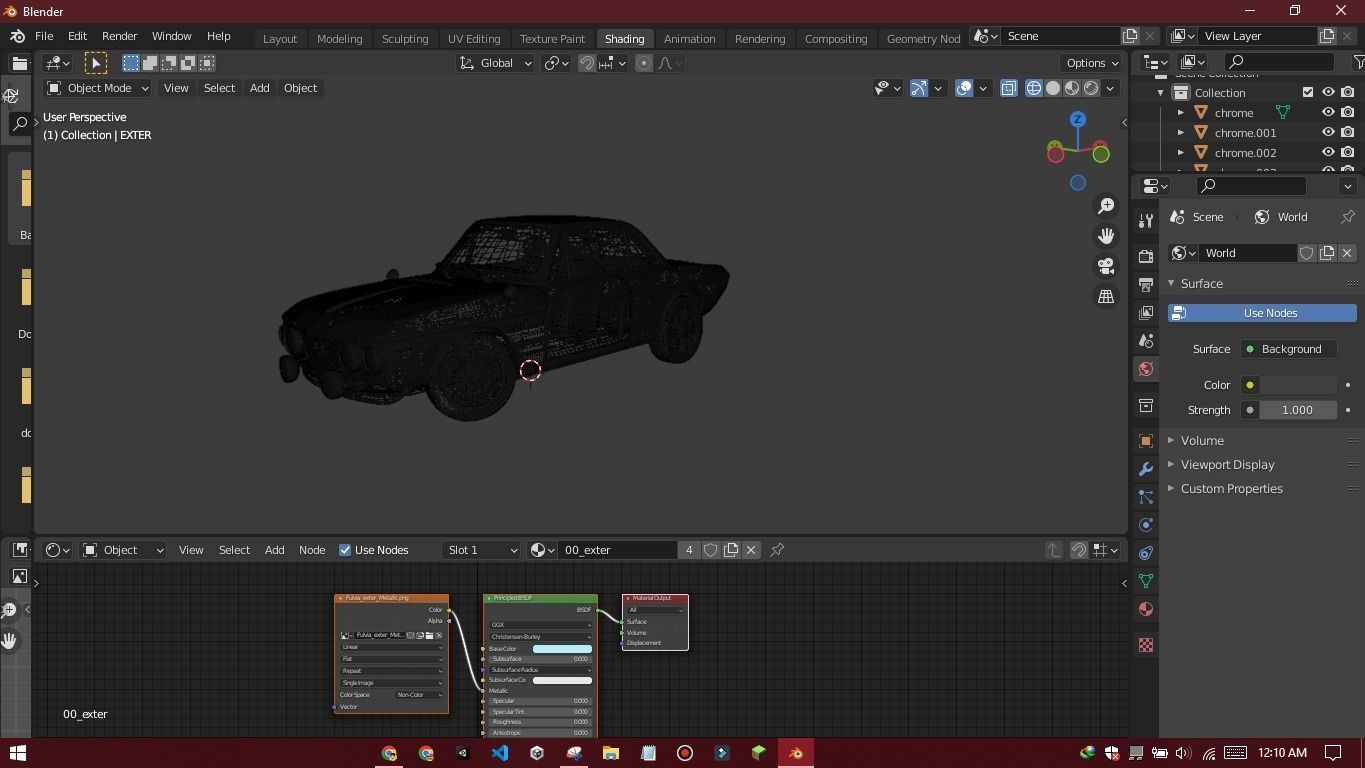
Task: Toggle proportional editing in header
Action: tap(644, 63)
